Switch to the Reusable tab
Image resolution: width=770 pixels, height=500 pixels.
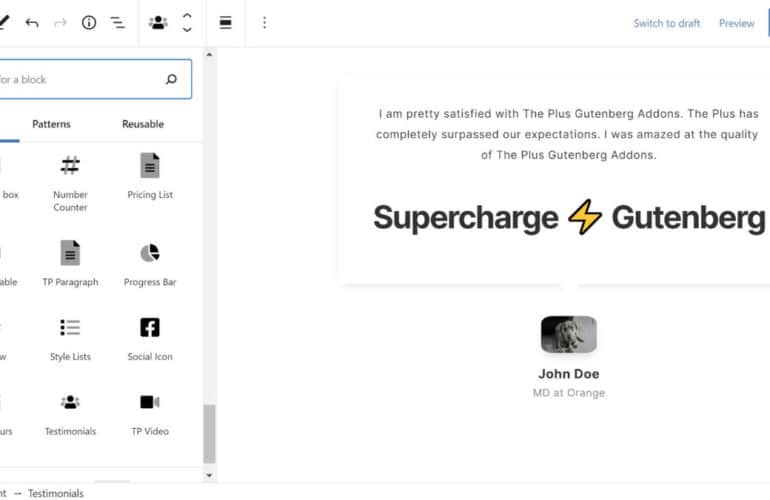pyautogui.click(x=143, y=124)
